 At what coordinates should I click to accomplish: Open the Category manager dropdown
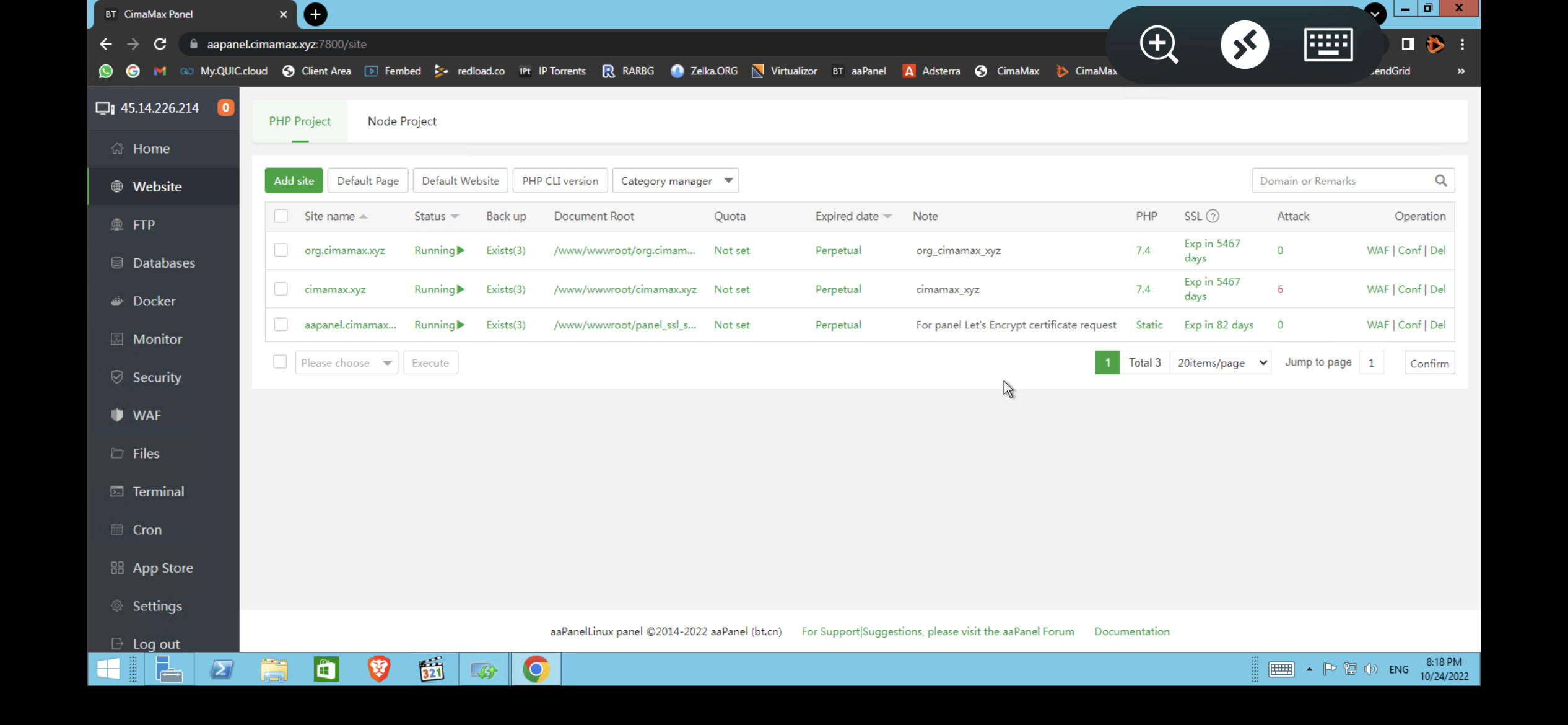pyautogui.click(x=675, y=180)
